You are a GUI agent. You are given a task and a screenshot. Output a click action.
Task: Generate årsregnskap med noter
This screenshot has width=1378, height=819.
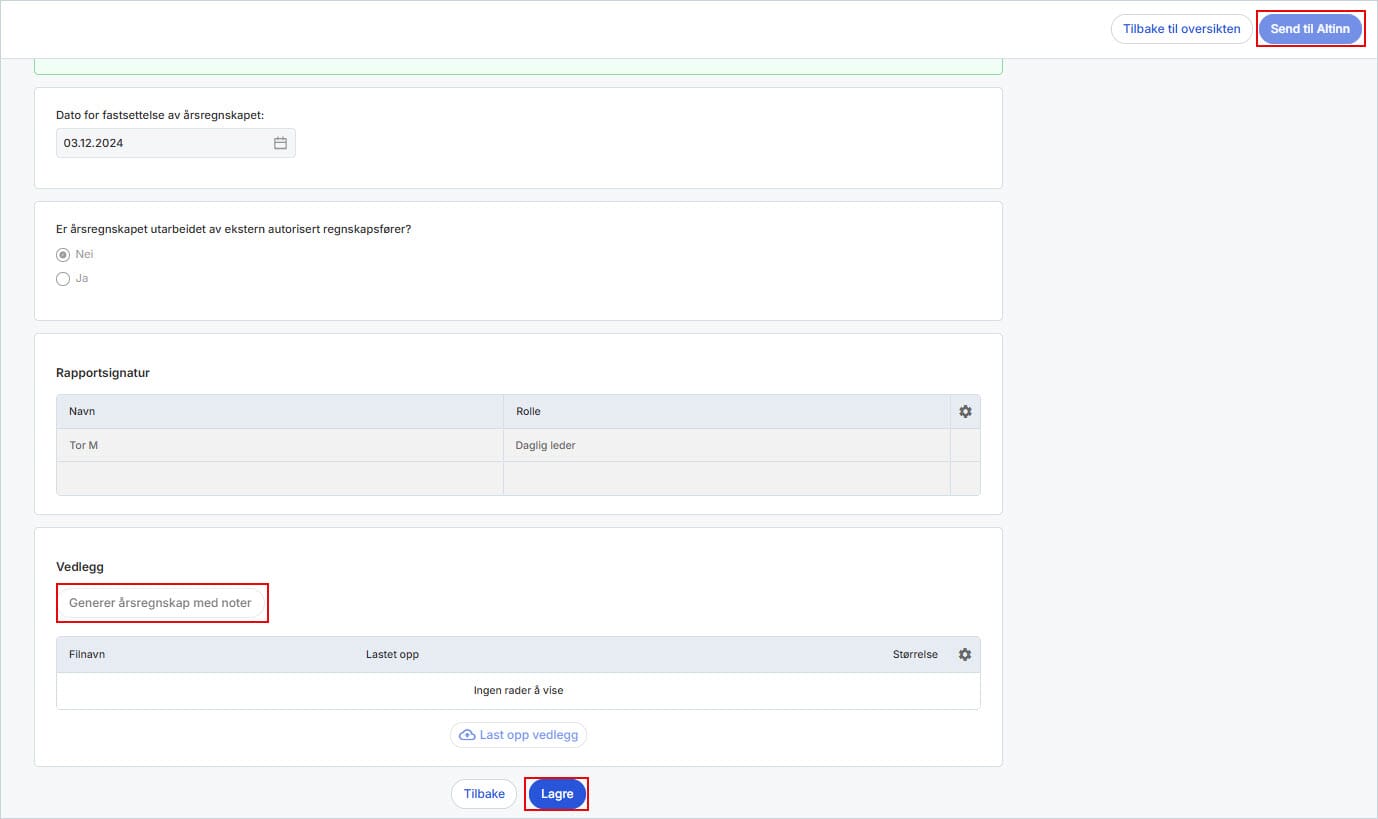pos(160,603)
